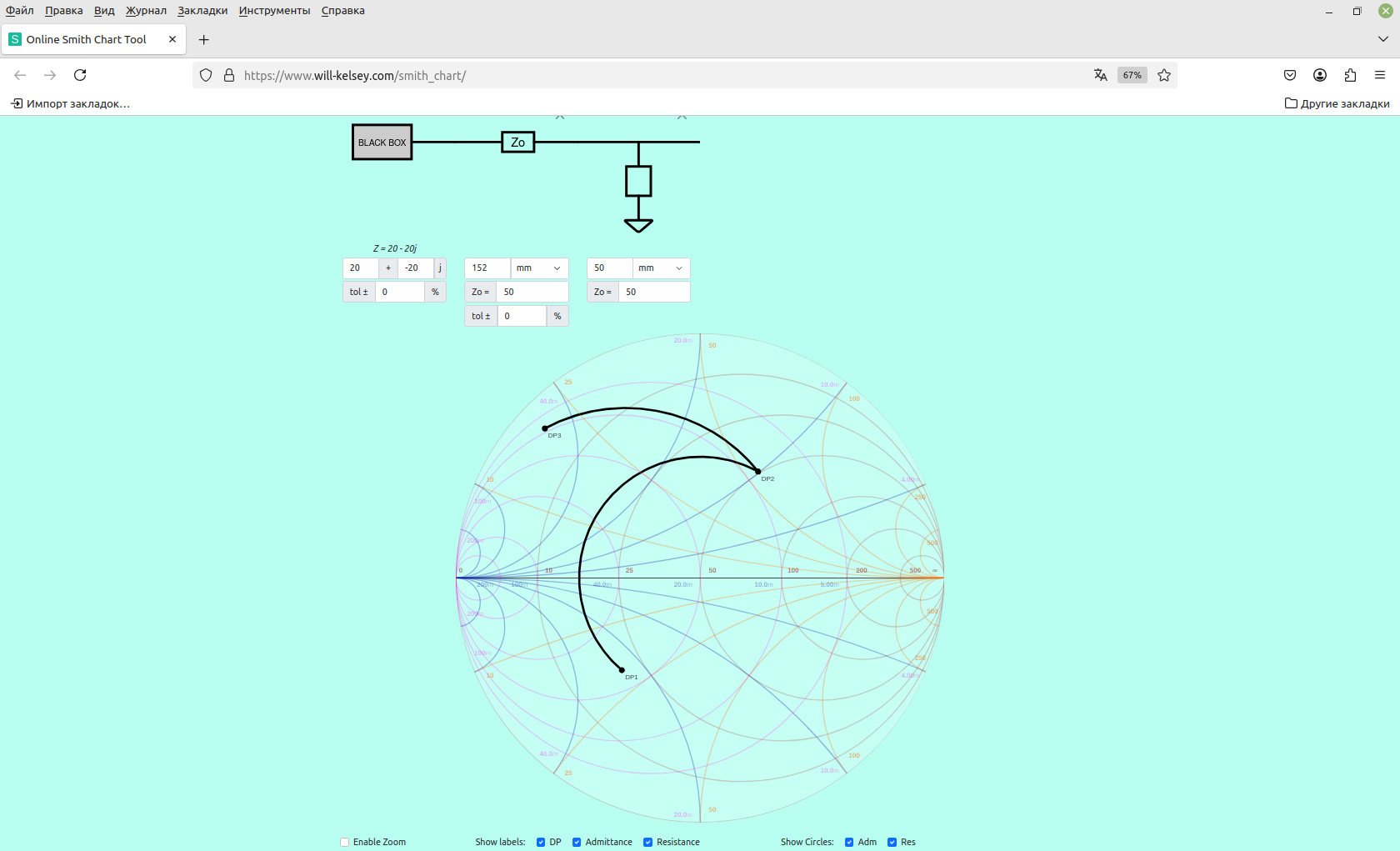Uncheck the Admittance labels checkbox

pos(577,842)
